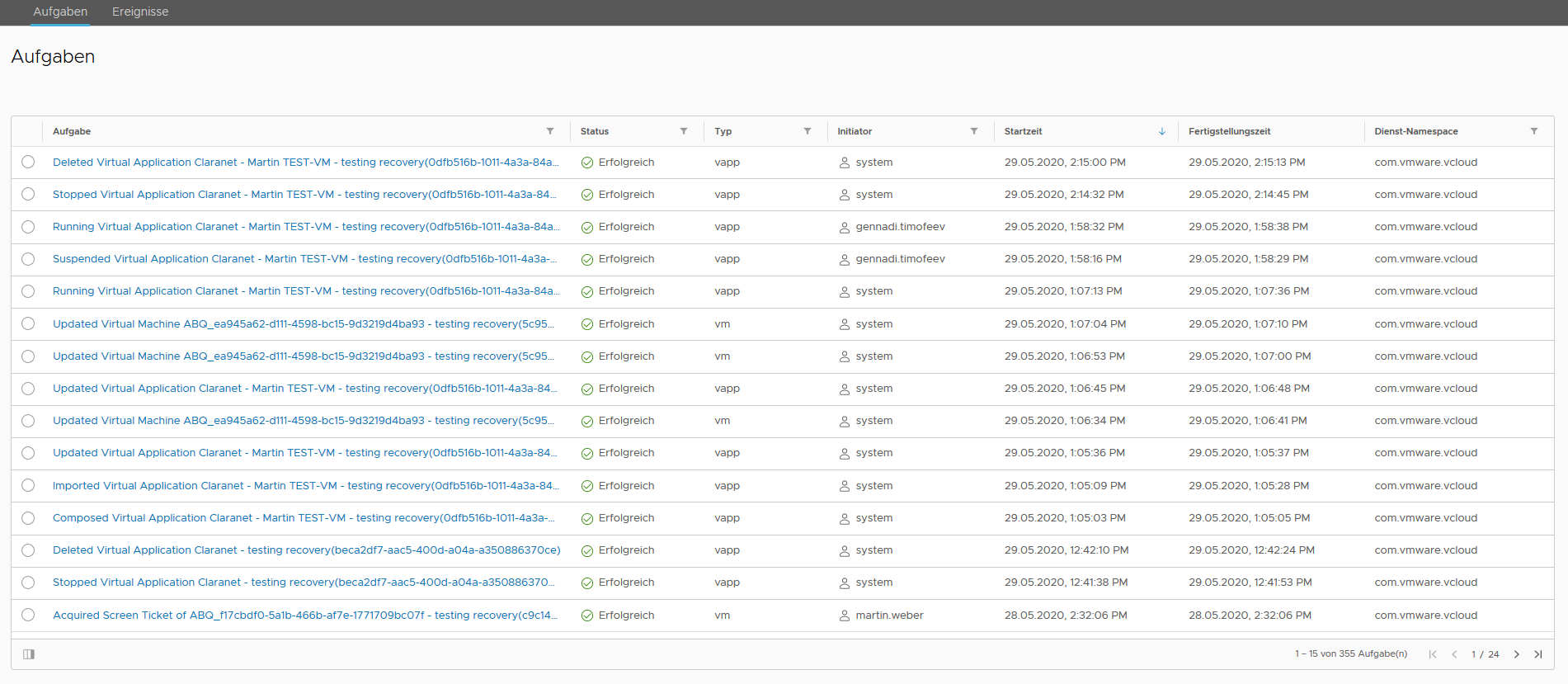
Task: Toggle Startzeit sort direction arrow
Action: pyautogui.click(x=1162, y=131)
